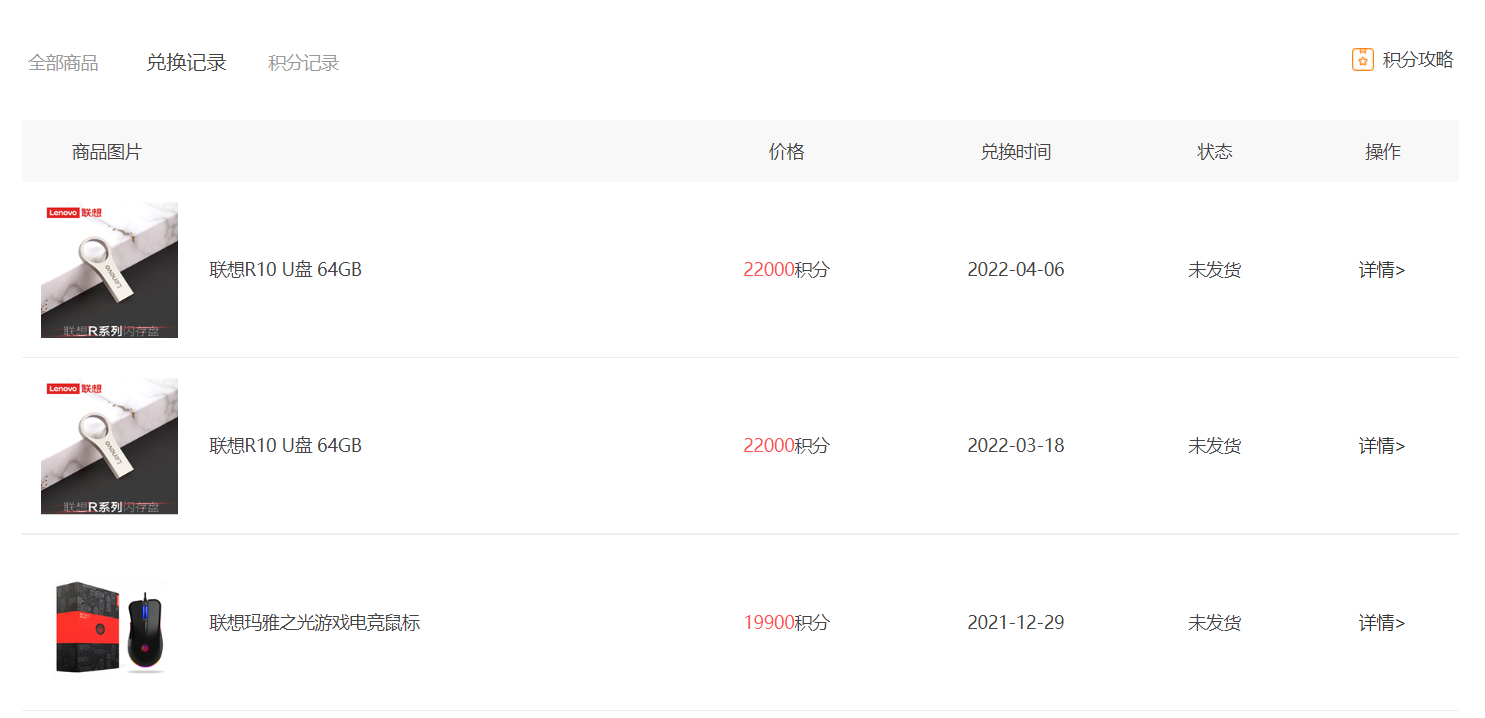Switch to the 全部商品 tab
The image size is (1485, 718).
(63, 63)
